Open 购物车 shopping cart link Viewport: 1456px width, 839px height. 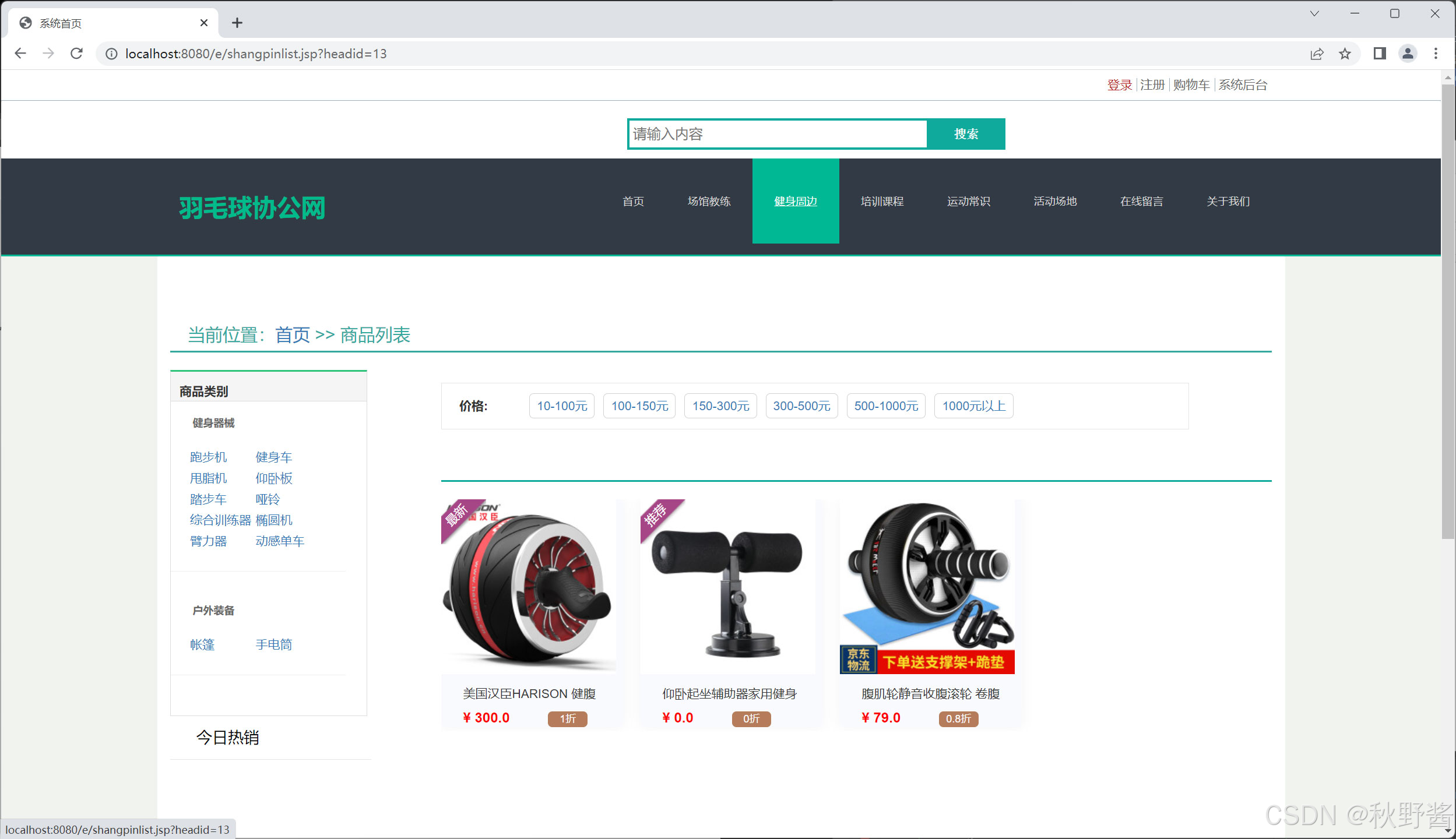point(1191,85)
